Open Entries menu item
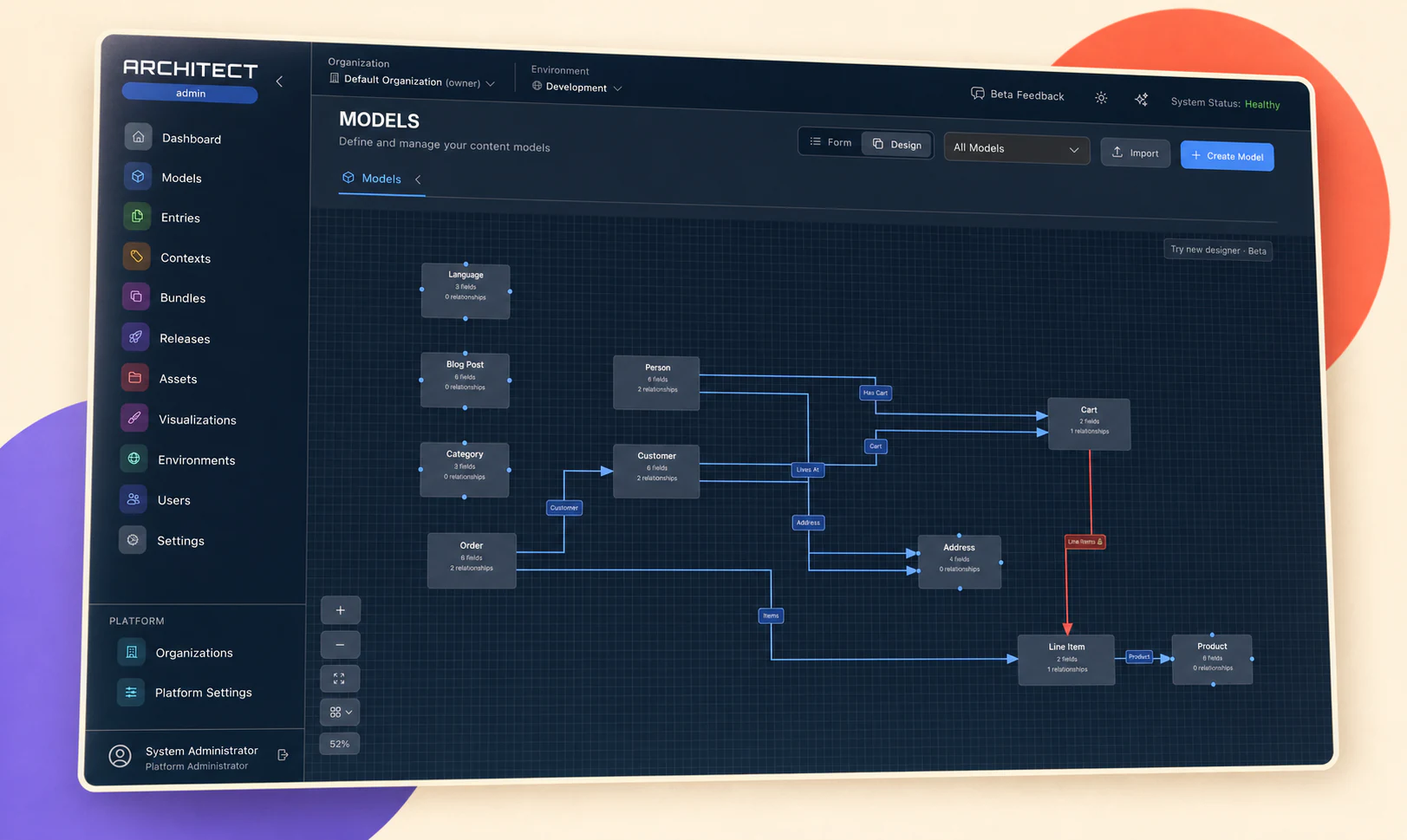Screen dimensions: 1407x840 (180, 218)
